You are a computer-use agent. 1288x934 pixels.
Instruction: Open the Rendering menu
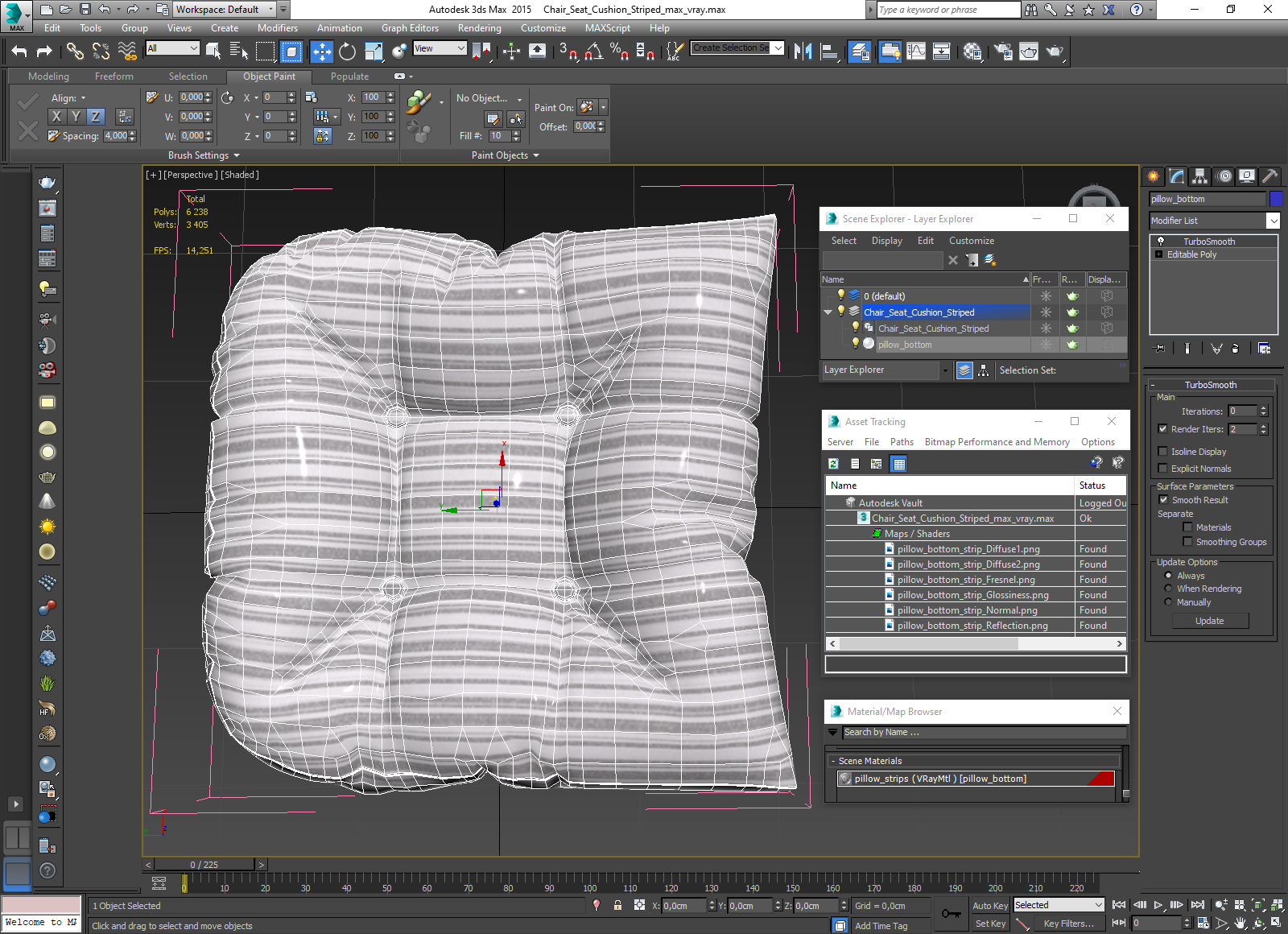(480, 28)
